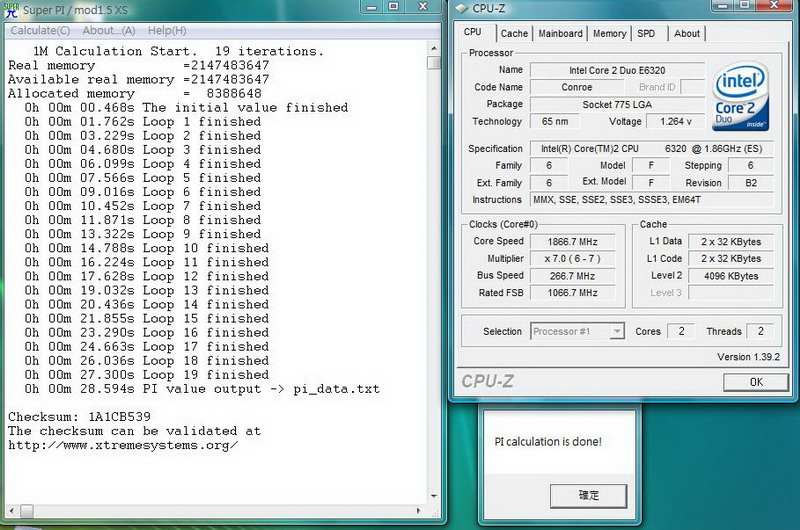The width and height of the screenshot is (800, 530).
Task: Close the Super PI window
Action: pos(423,6)
